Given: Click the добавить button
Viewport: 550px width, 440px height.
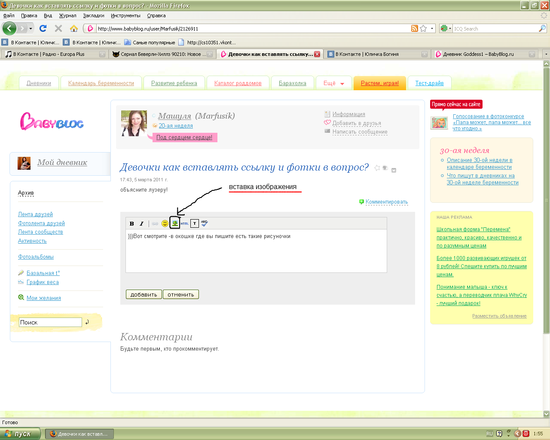Looking at the screenshot, I should 143,294.
